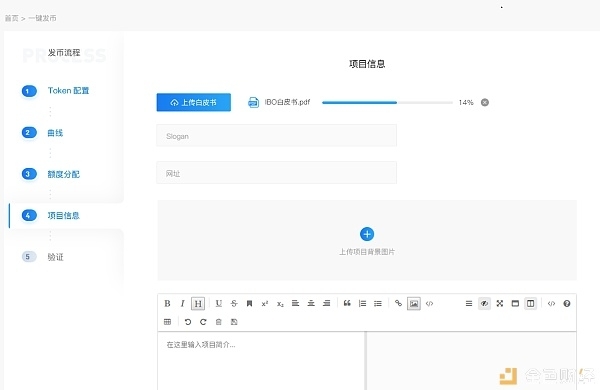Screen dimensions: 600x390
Task: Toggle italic formatting in the editor
Action: (x=183, y=304)
